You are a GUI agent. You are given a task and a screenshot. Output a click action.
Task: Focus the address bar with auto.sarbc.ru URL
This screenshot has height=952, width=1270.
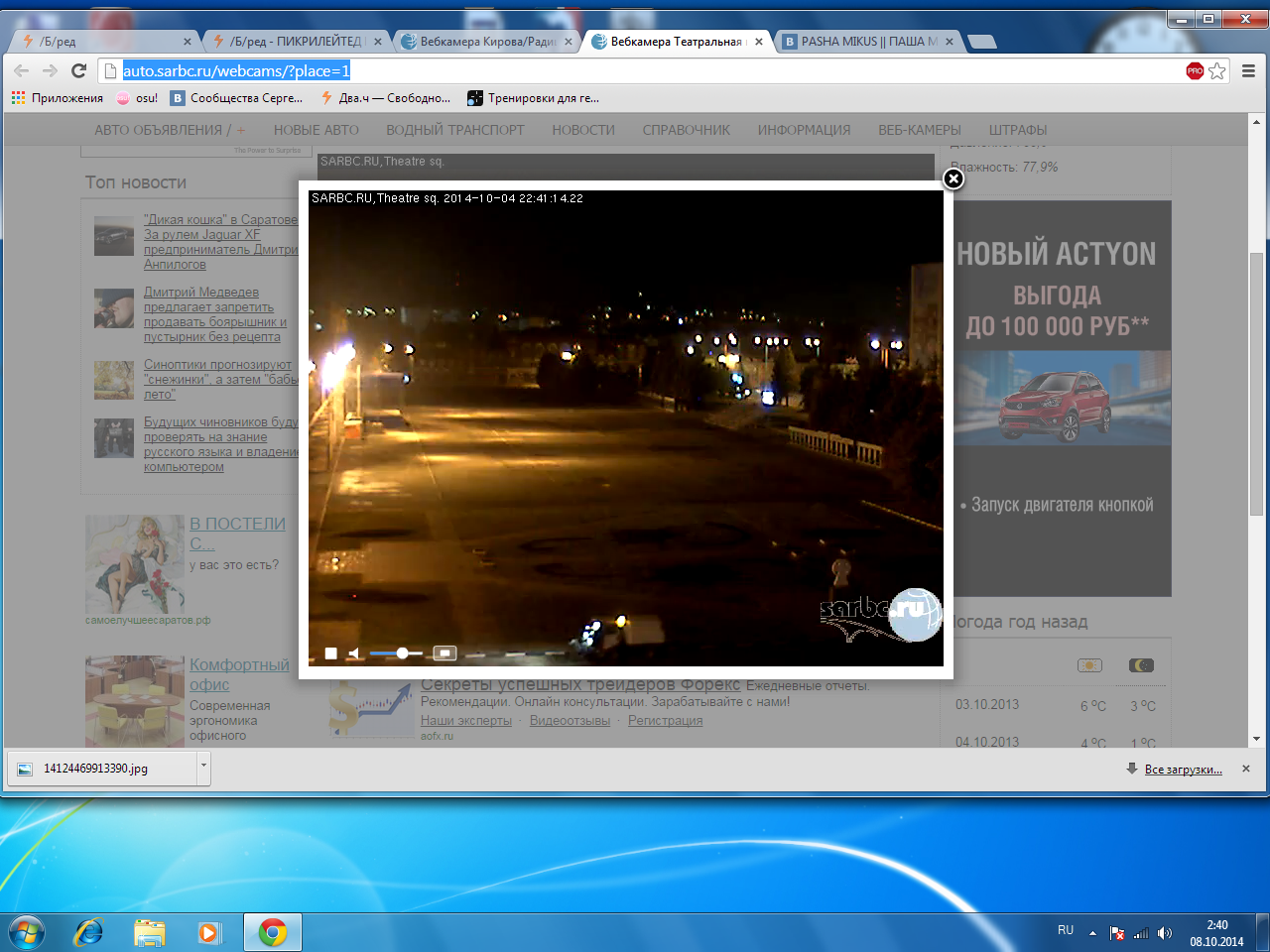645,70
